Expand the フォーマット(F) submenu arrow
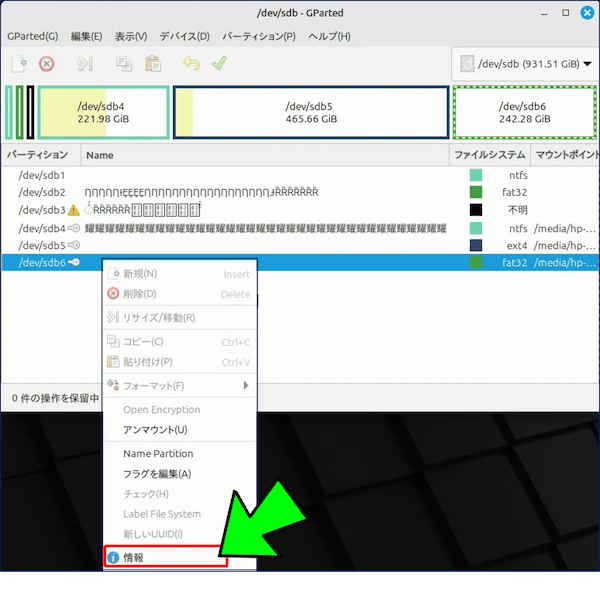 (246, 385)
